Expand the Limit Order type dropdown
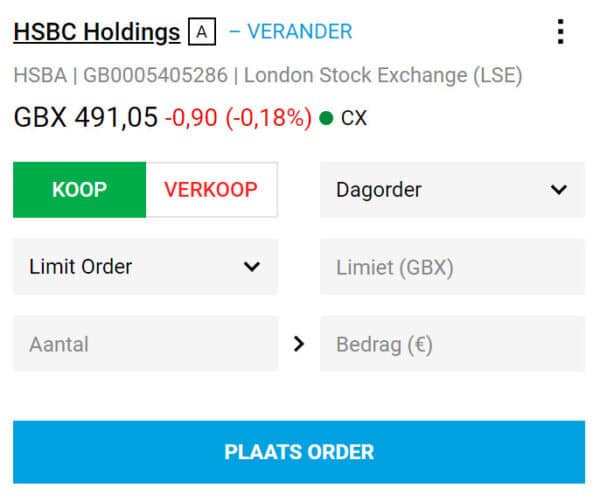Viewport: 600px width, 502px height. coord(145,267)
